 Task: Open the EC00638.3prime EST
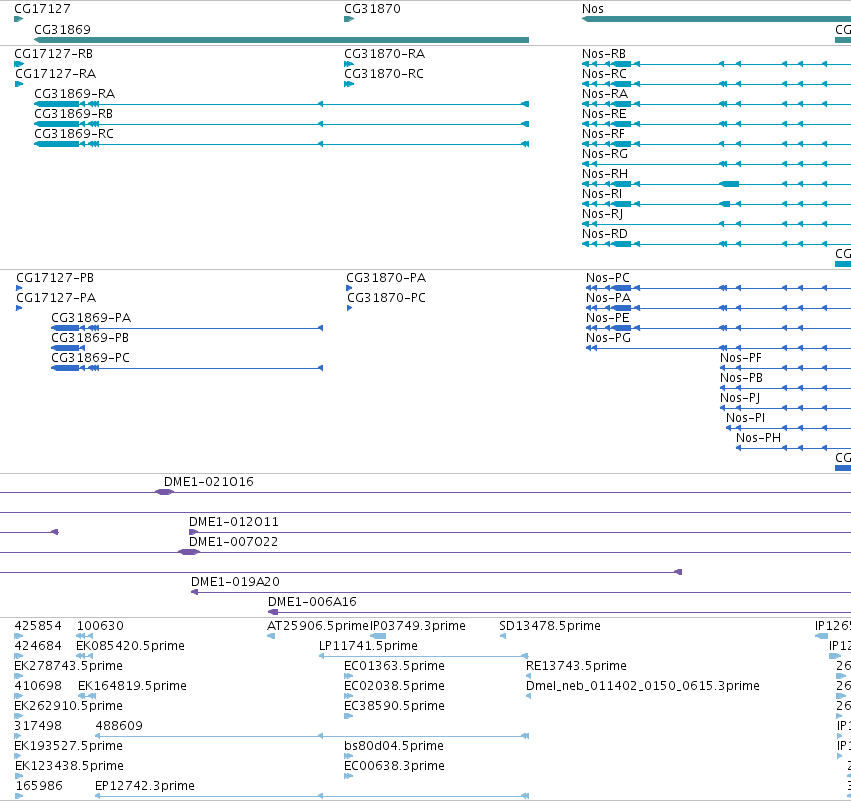pos(394,766)
